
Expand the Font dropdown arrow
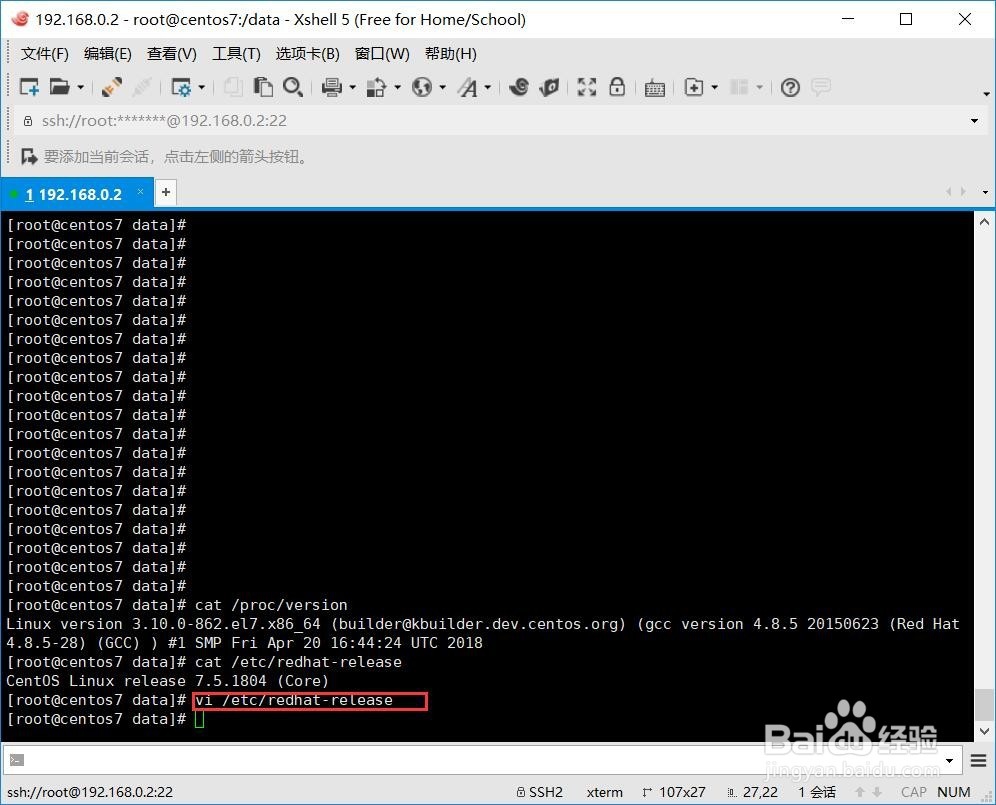(x=488, y=87)
